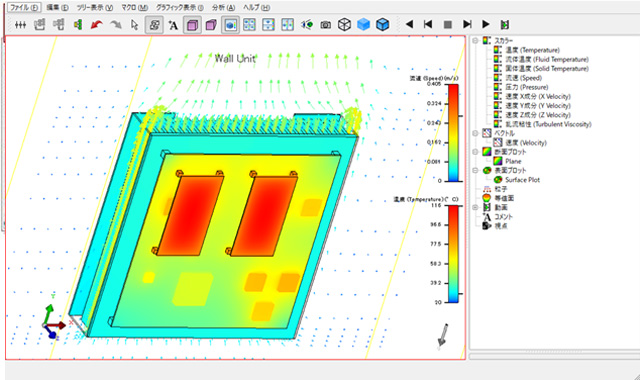Viewport: 640px width, 380px height.
Task: Open the ヘルプ (H) menu
Action: click(x=256, y=7)
